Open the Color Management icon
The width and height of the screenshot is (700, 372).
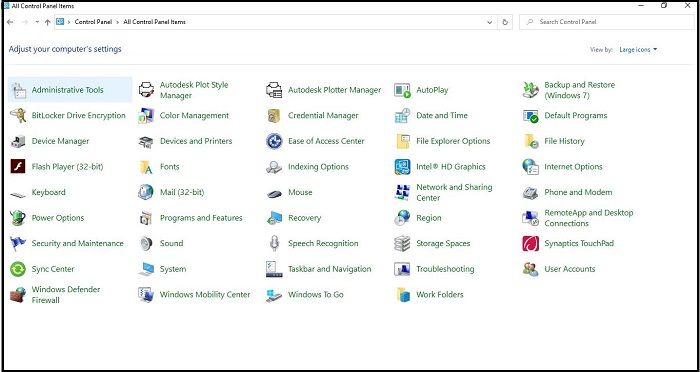click(146, 116)
